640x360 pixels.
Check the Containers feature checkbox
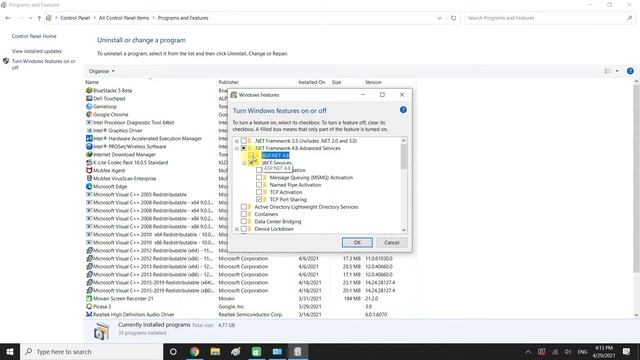point(244,214)
